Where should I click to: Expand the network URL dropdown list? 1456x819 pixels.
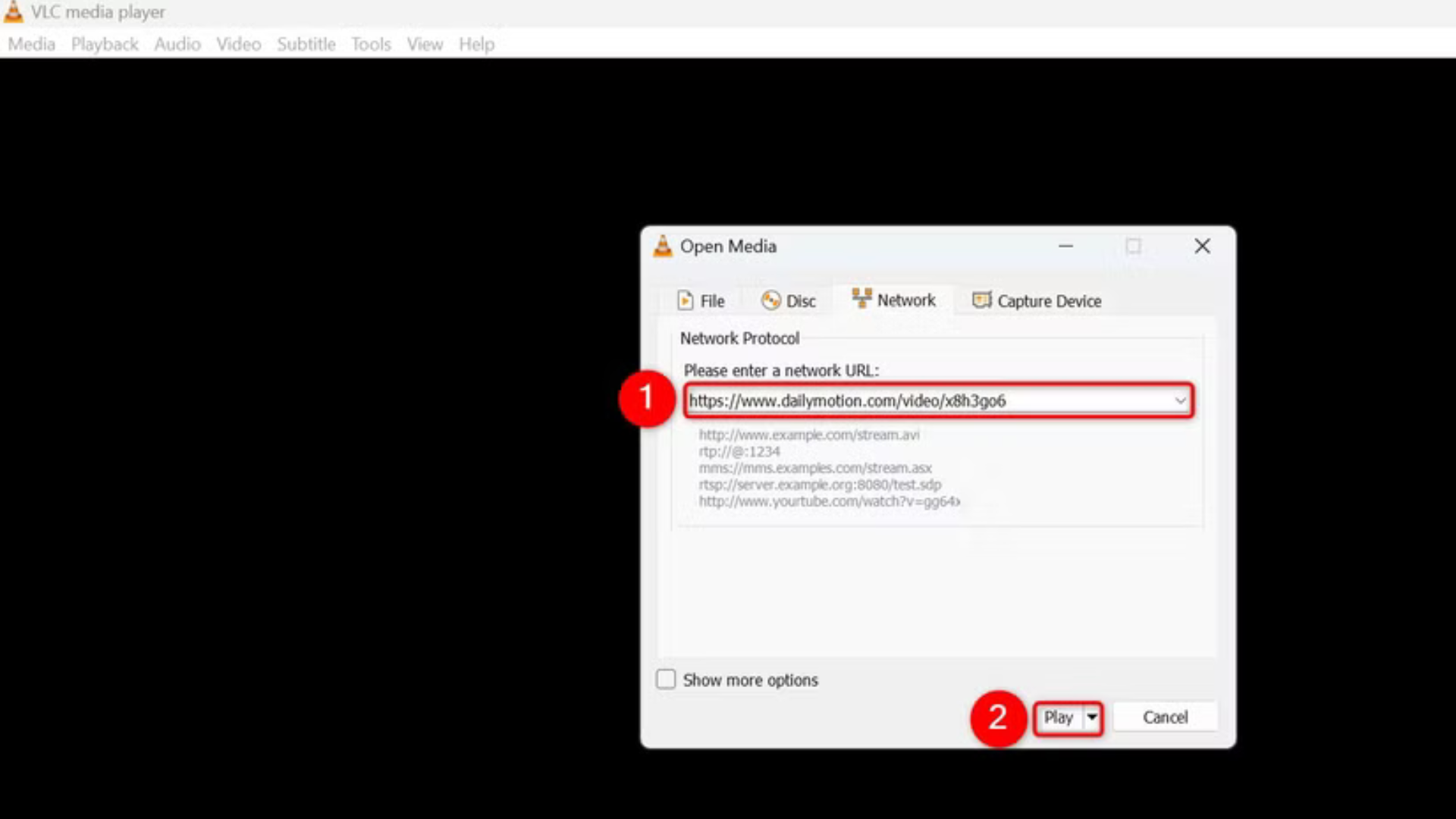point(1181,400)
